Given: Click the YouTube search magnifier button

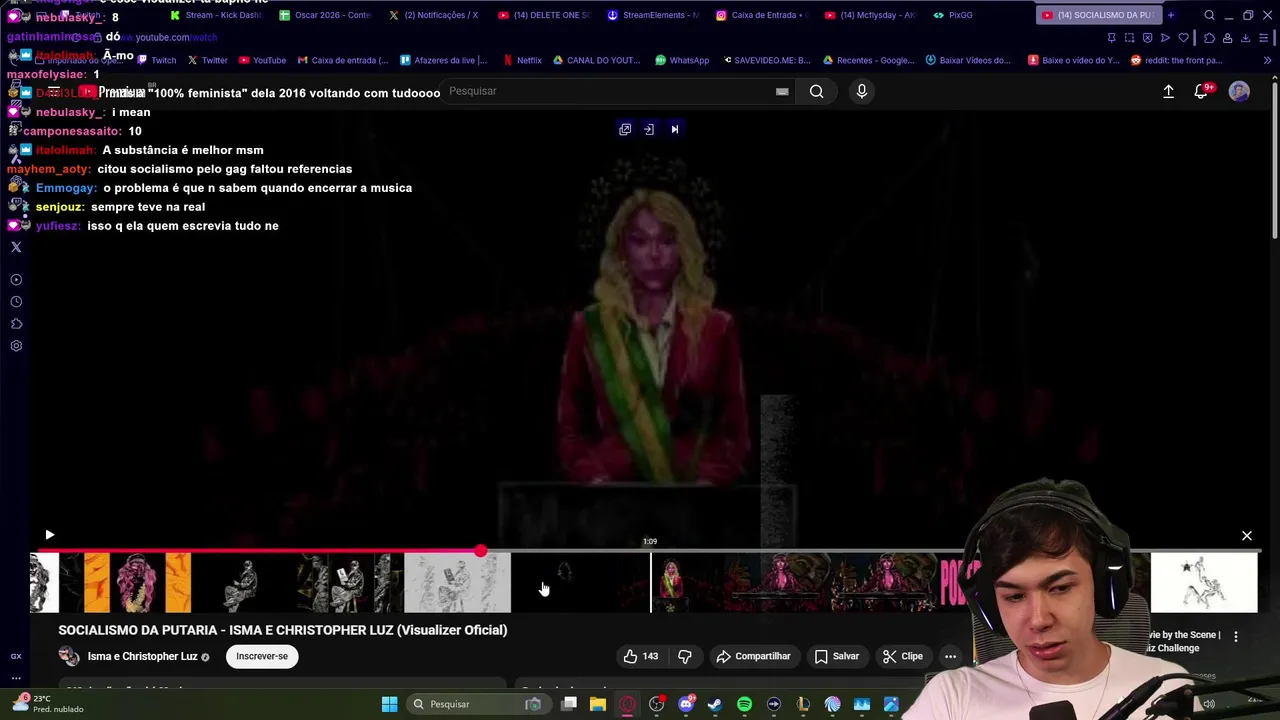Looking at the screenshot, I should [817, 91].
